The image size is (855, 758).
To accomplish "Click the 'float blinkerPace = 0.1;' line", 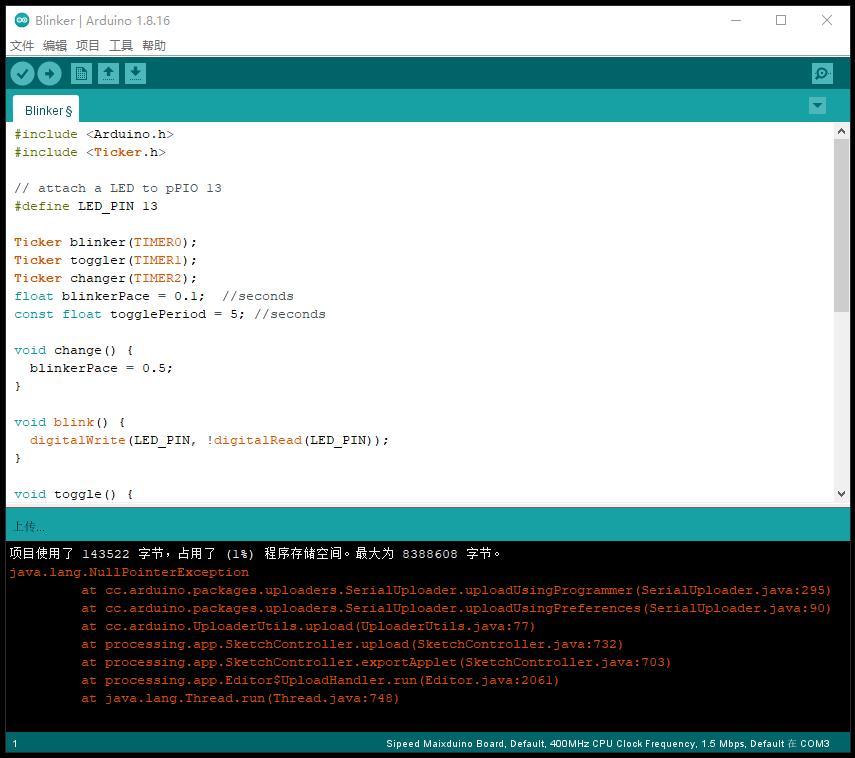I will tap(154, 296).
